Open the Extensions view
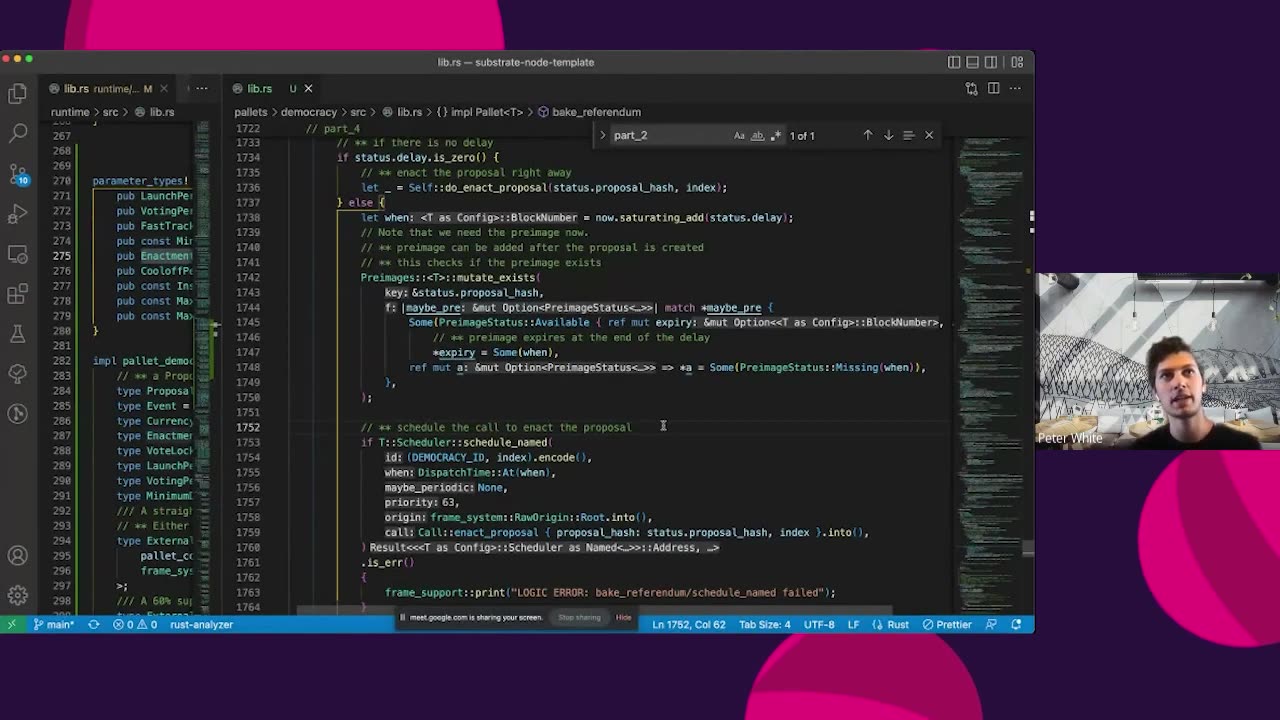The width and height of the screenshot is (1280, 720). (17, 294)
